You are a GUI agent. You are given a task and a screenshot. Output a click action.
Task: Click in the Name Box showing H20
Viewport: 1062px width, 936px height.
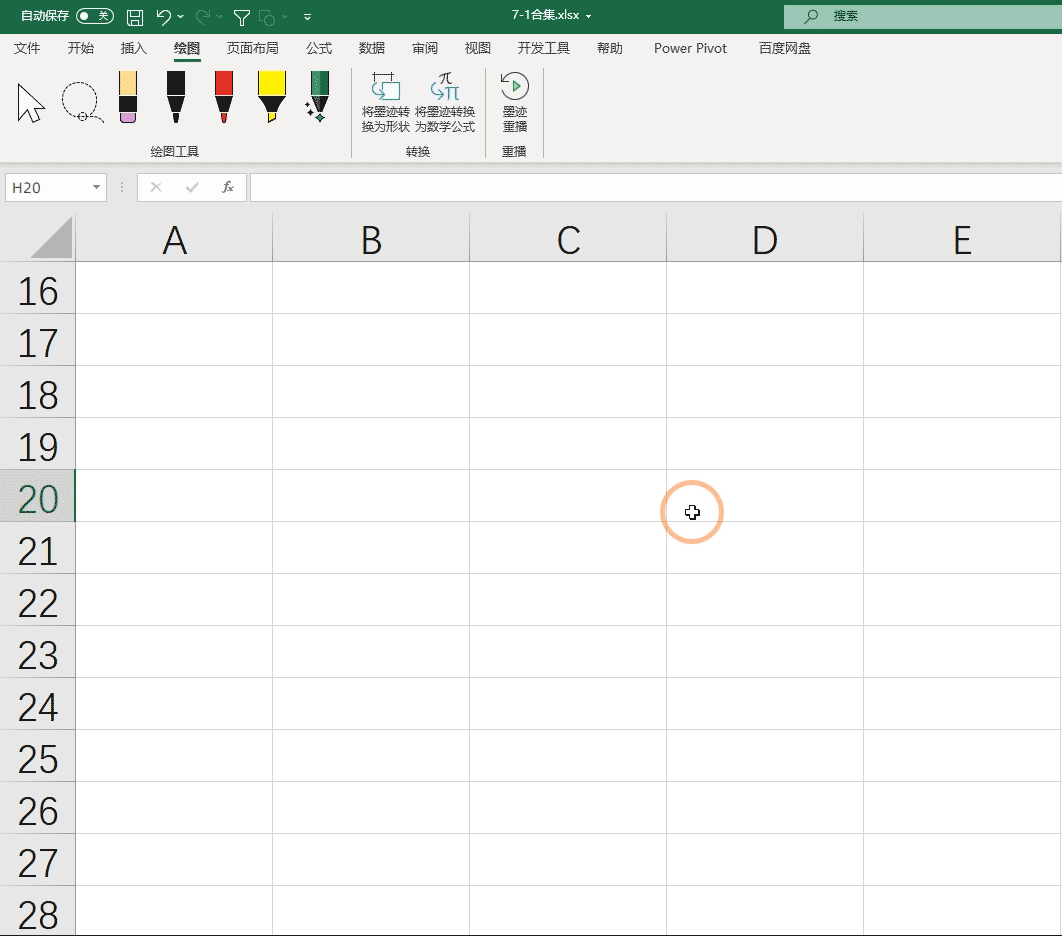(47, 188)
